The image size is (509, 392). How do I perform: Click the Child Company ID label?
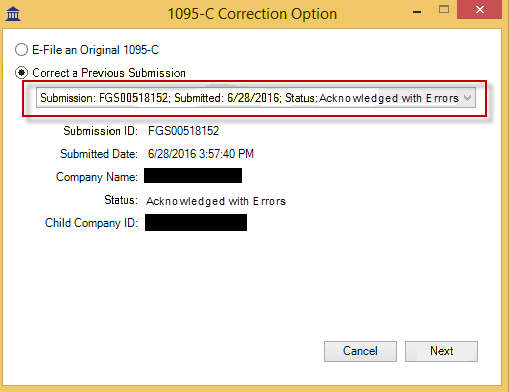(x=91, y=223)
